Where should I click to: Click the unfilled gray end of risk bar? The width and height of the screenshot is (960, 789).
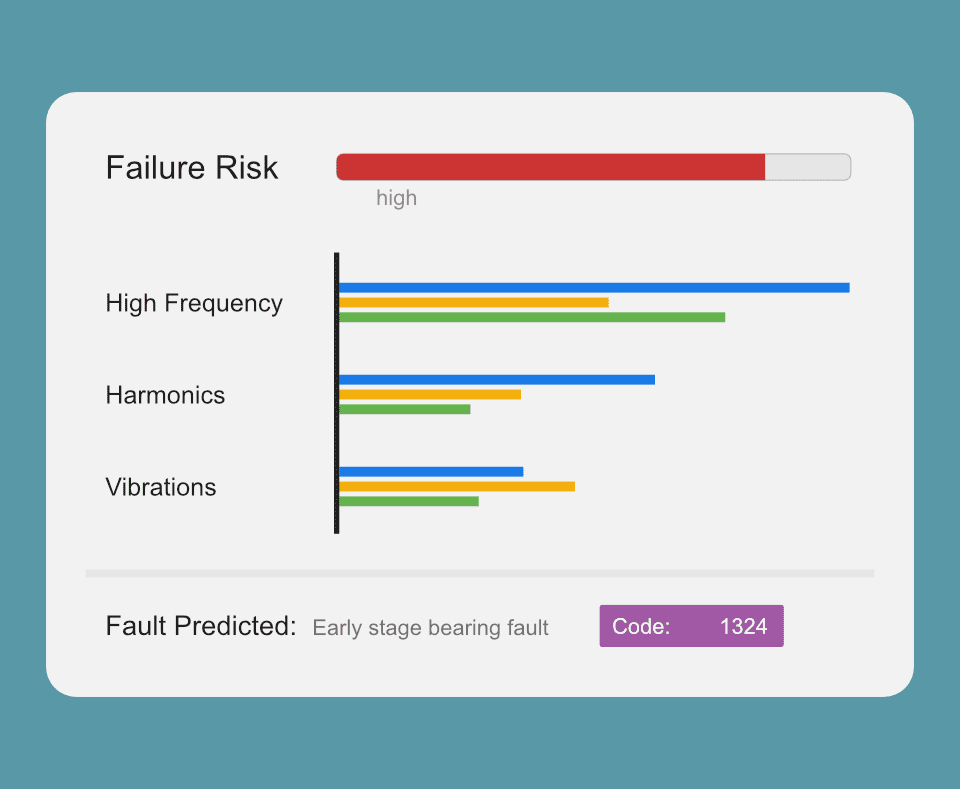pyautogui.click(x=808, y=167)
